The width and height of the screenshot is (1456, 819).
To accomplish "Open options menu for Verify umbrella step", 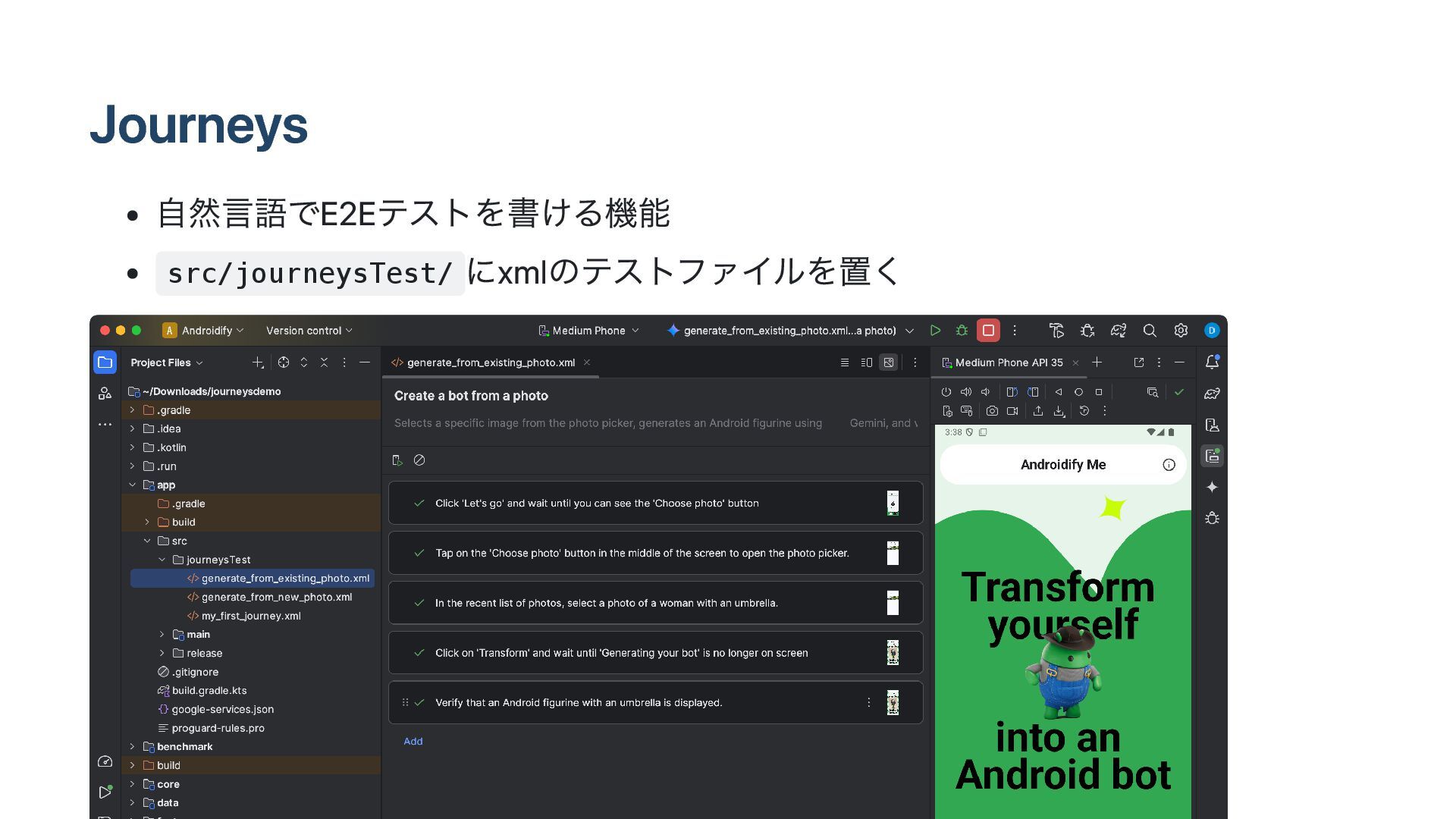I will pos(869,703).
